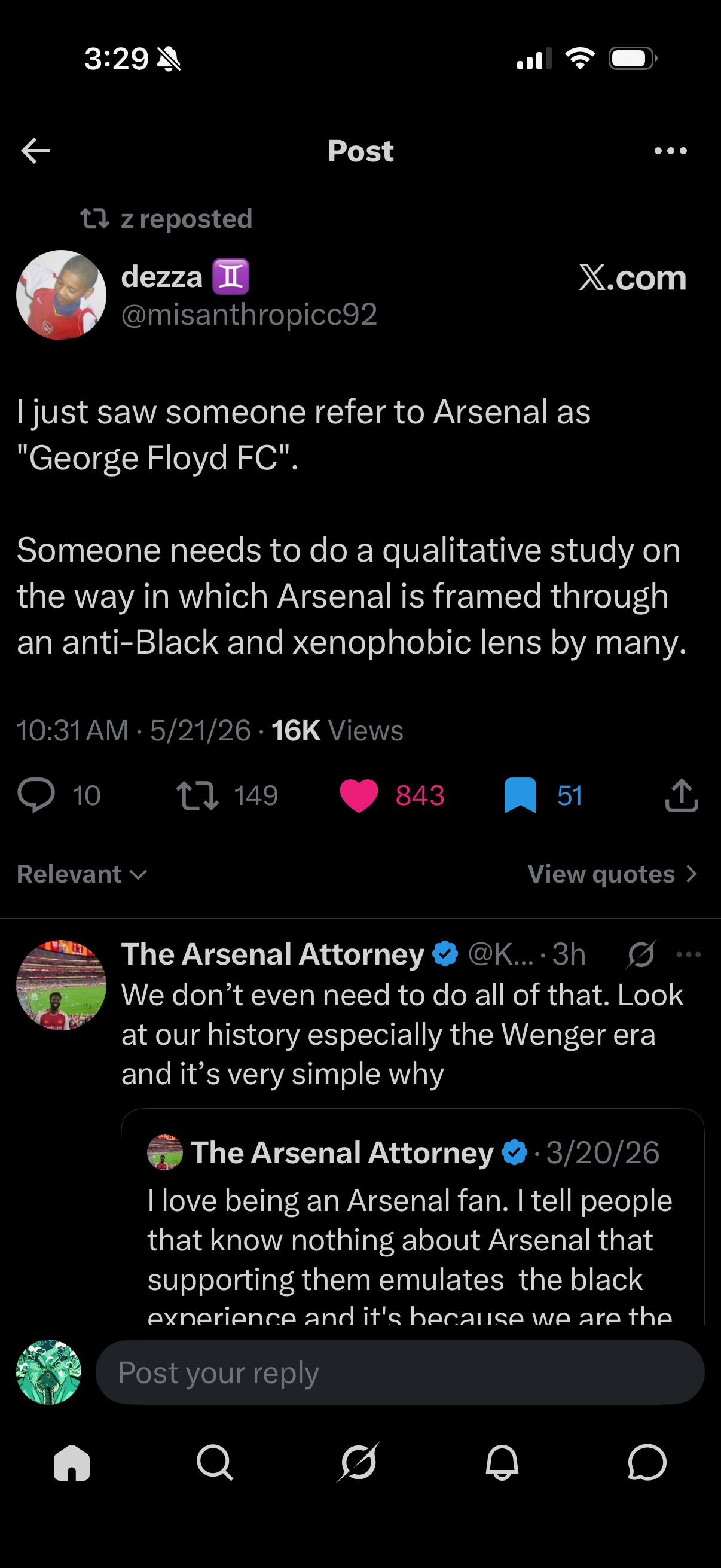
Task: Go to the Home tab
Action: point(72,1462)
